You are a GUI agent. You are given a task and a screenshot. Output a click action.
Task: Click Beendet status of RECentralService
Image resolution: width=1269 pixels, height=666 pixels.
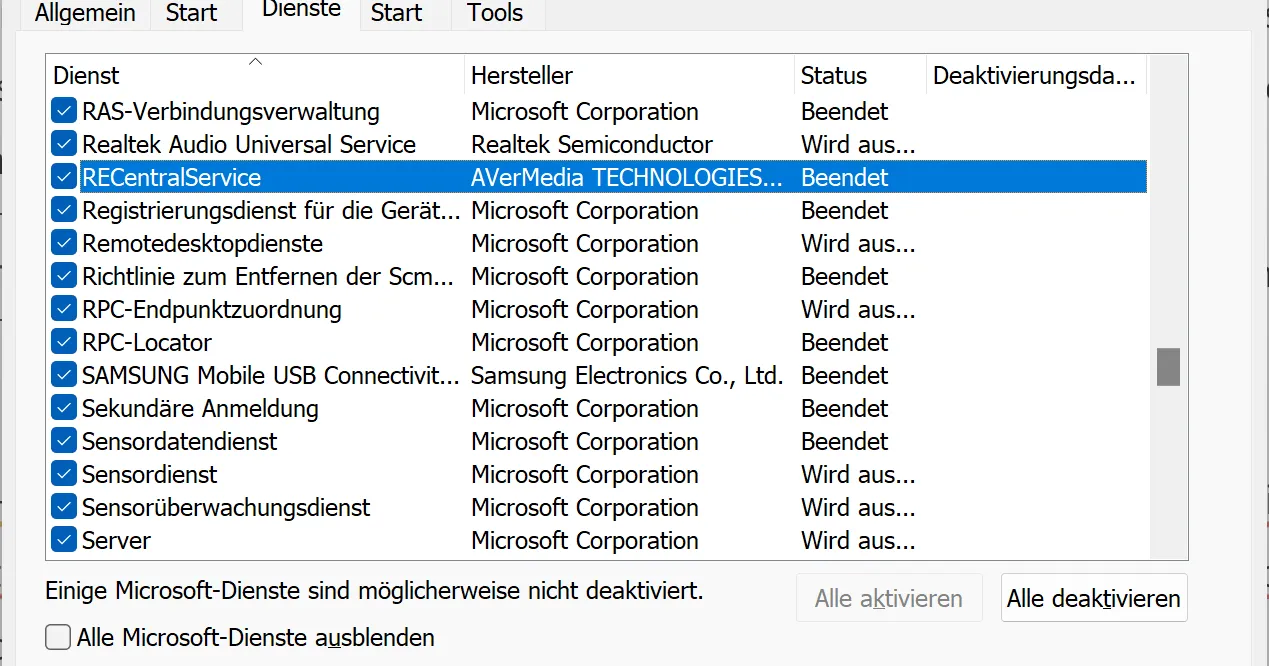845,177
